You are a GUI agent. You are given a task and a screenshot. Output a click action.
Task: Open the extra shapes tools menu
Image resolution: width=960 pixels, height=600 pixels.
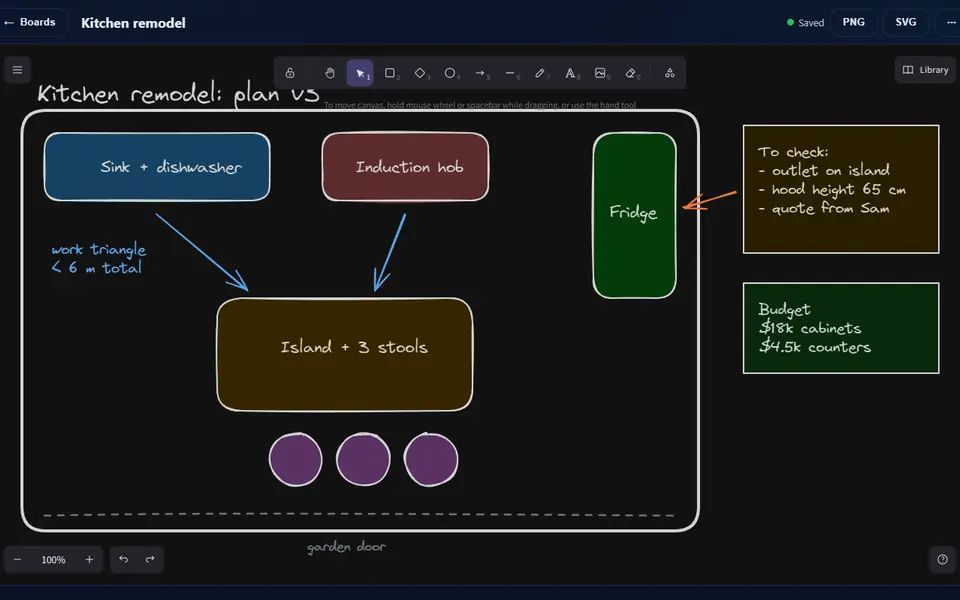(x=670, y=73)
